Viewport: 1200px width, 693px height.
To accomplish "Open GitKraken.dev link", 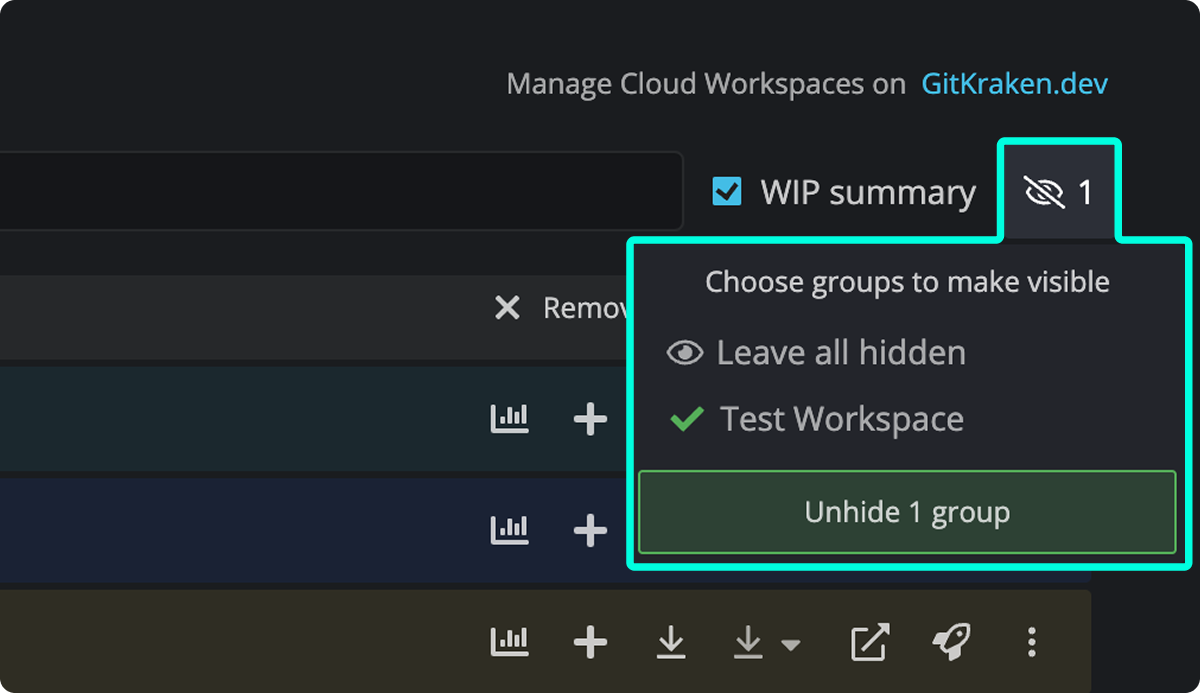I will [x=1015, y=83].
